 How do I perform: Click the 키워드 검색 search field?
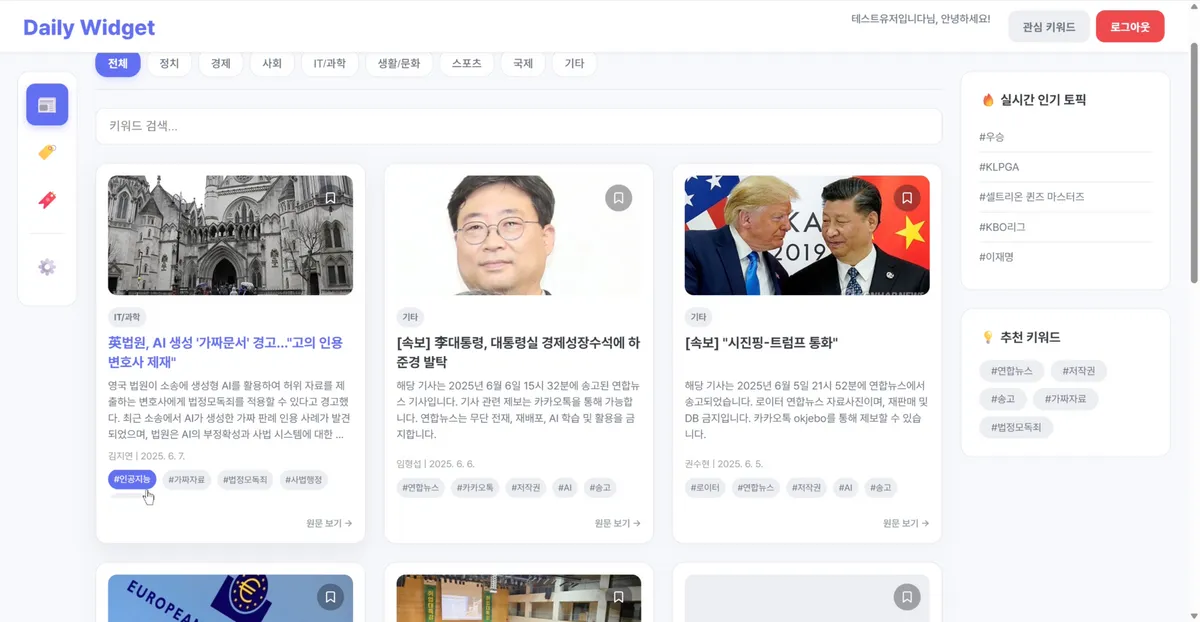point(517,126)
